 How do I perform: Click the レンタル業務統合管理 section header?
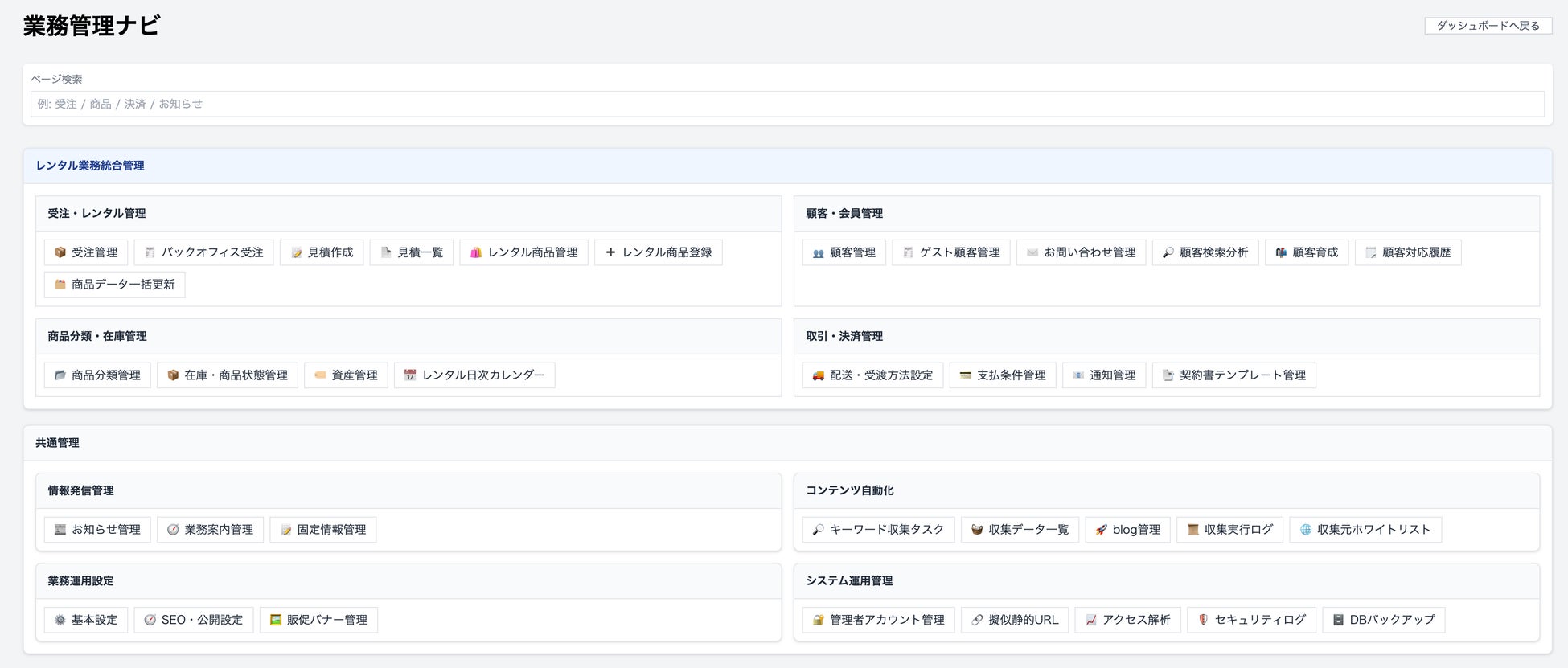[787, 166]
